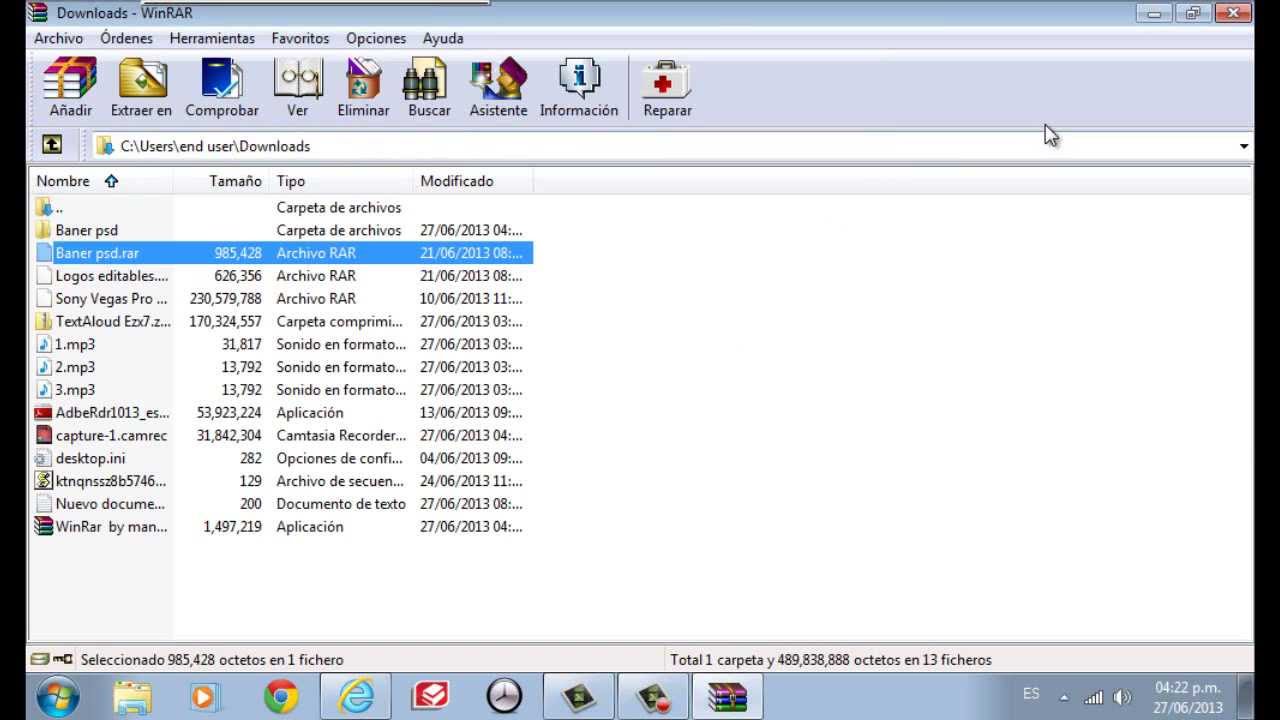Click the Información toolbar icon
The image size is (1280, 720).
coord(579,88)
